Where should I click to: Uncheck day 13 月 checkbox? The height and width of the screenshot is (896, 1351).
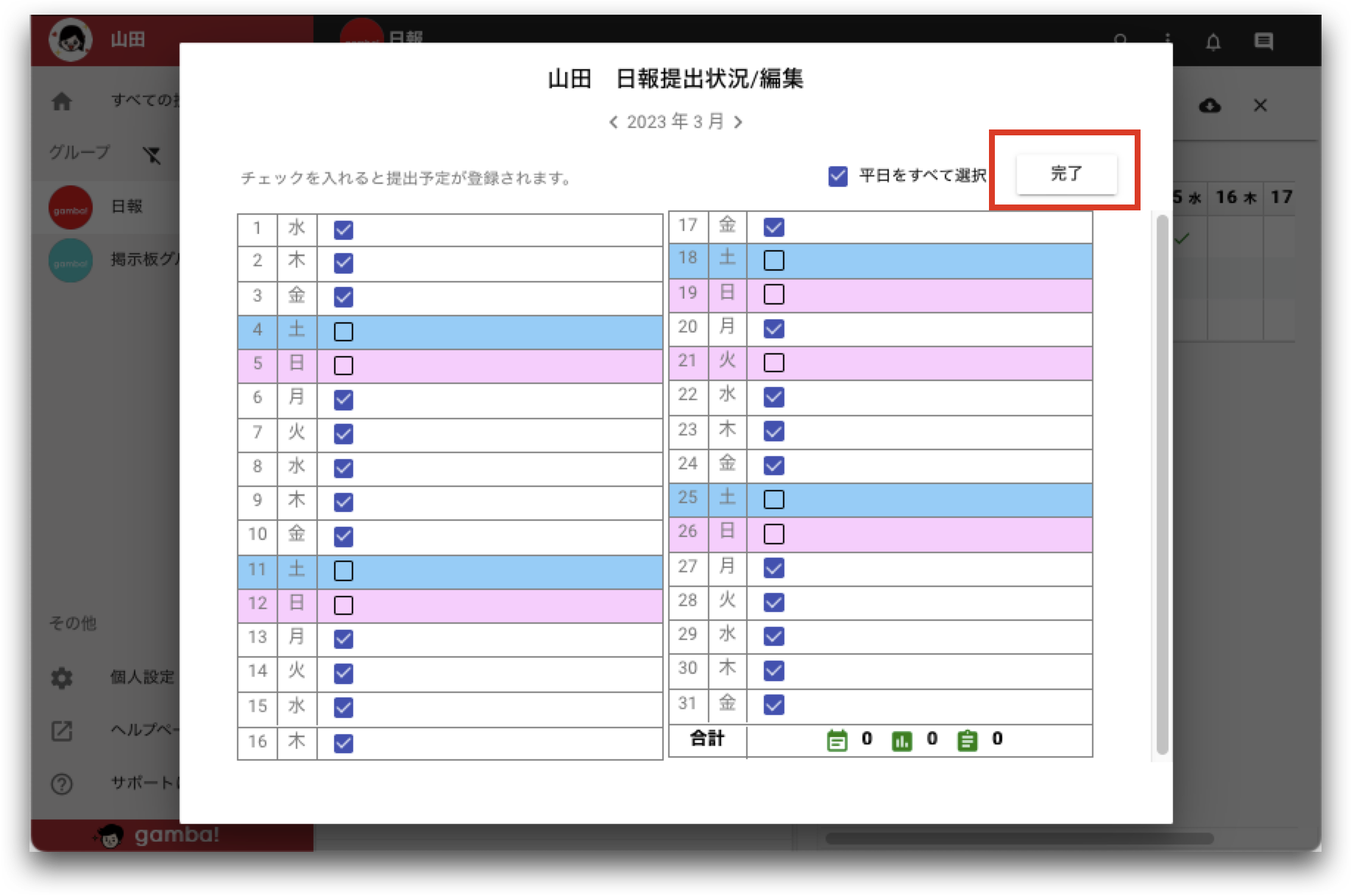[344, 639]
